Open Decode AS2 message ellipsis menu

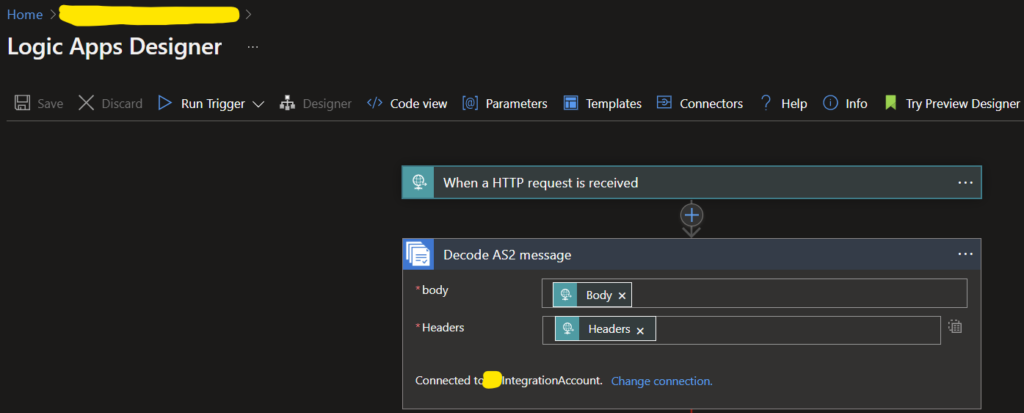pos(965,255)
